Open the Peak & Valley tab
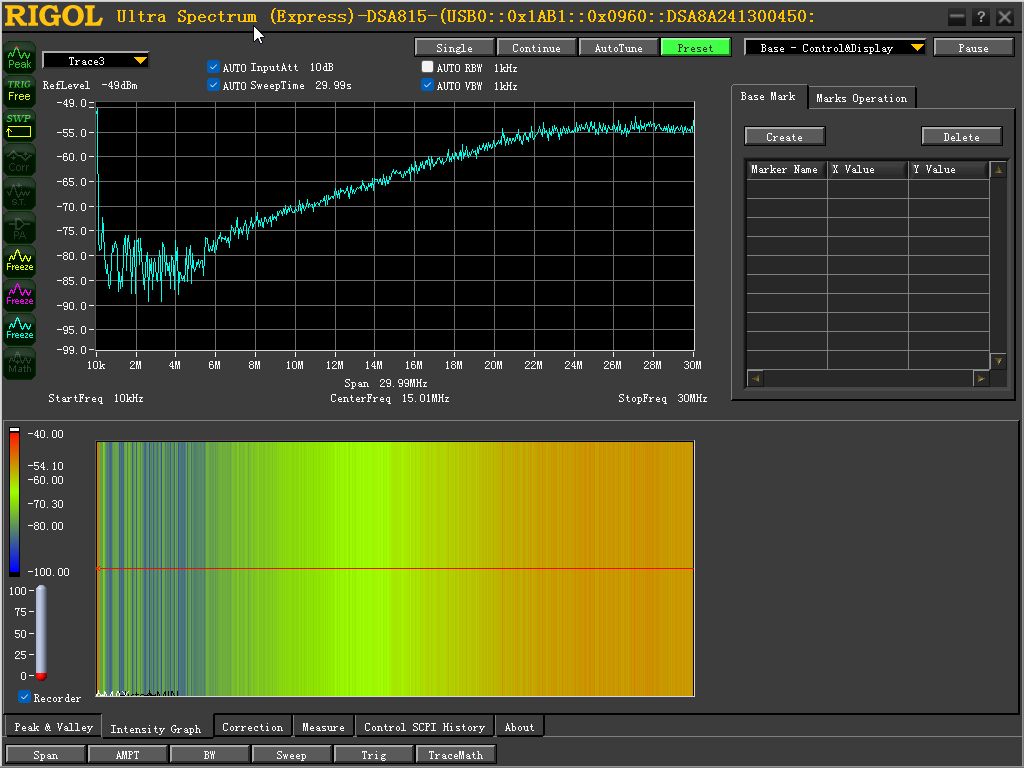Viewport: 1024px width, 768px height. (x=53, y=727)
